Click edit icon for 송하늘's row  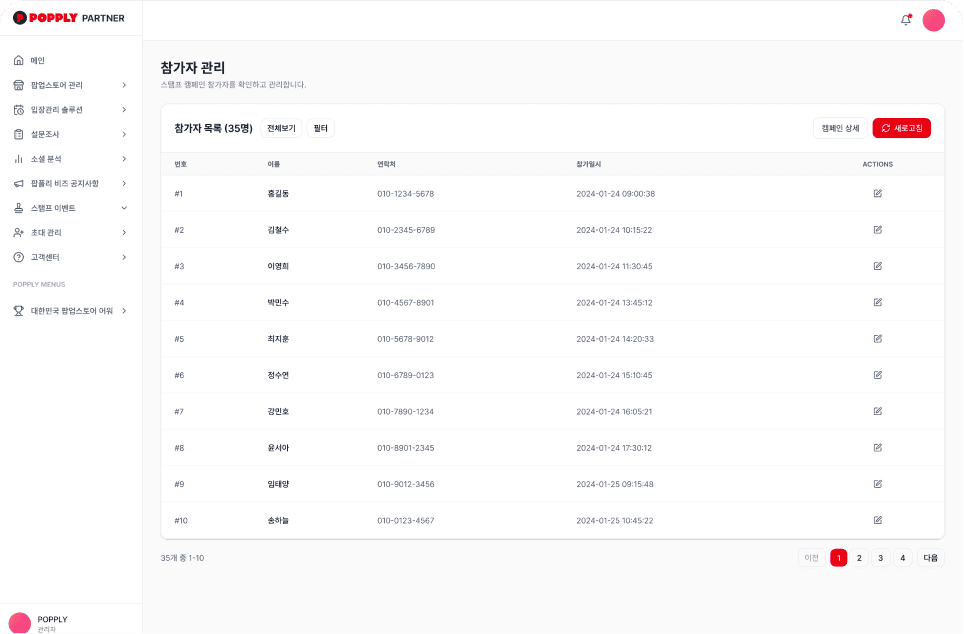tap(877, 520)
